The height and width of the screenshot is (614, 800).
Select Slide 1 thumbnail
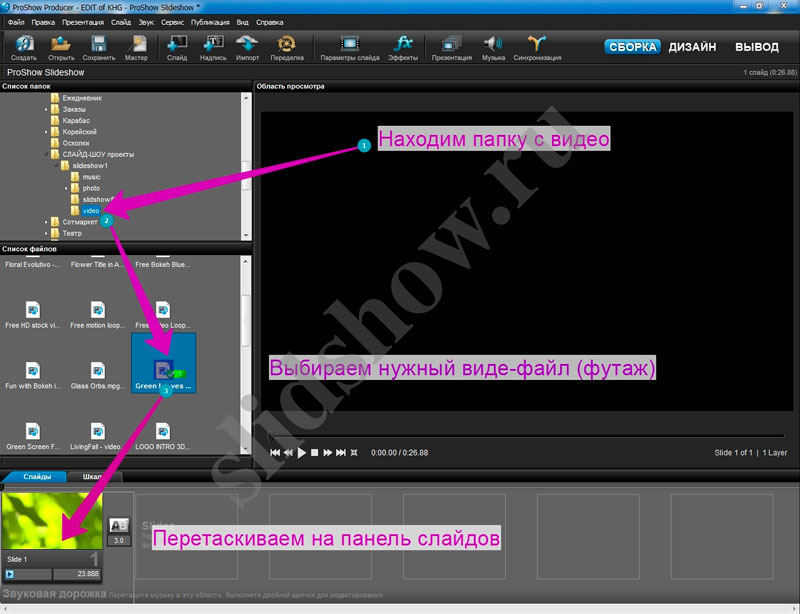pos(52,521)
